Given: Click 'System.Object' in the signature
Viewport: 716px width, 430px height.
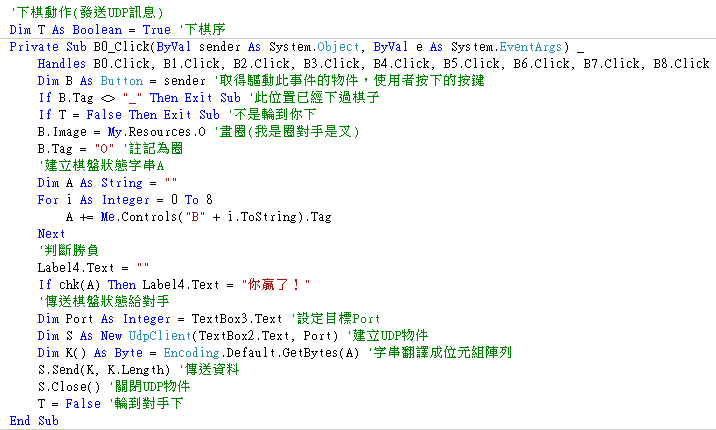Looking at the screenshot, I should (x=314, y=47).
